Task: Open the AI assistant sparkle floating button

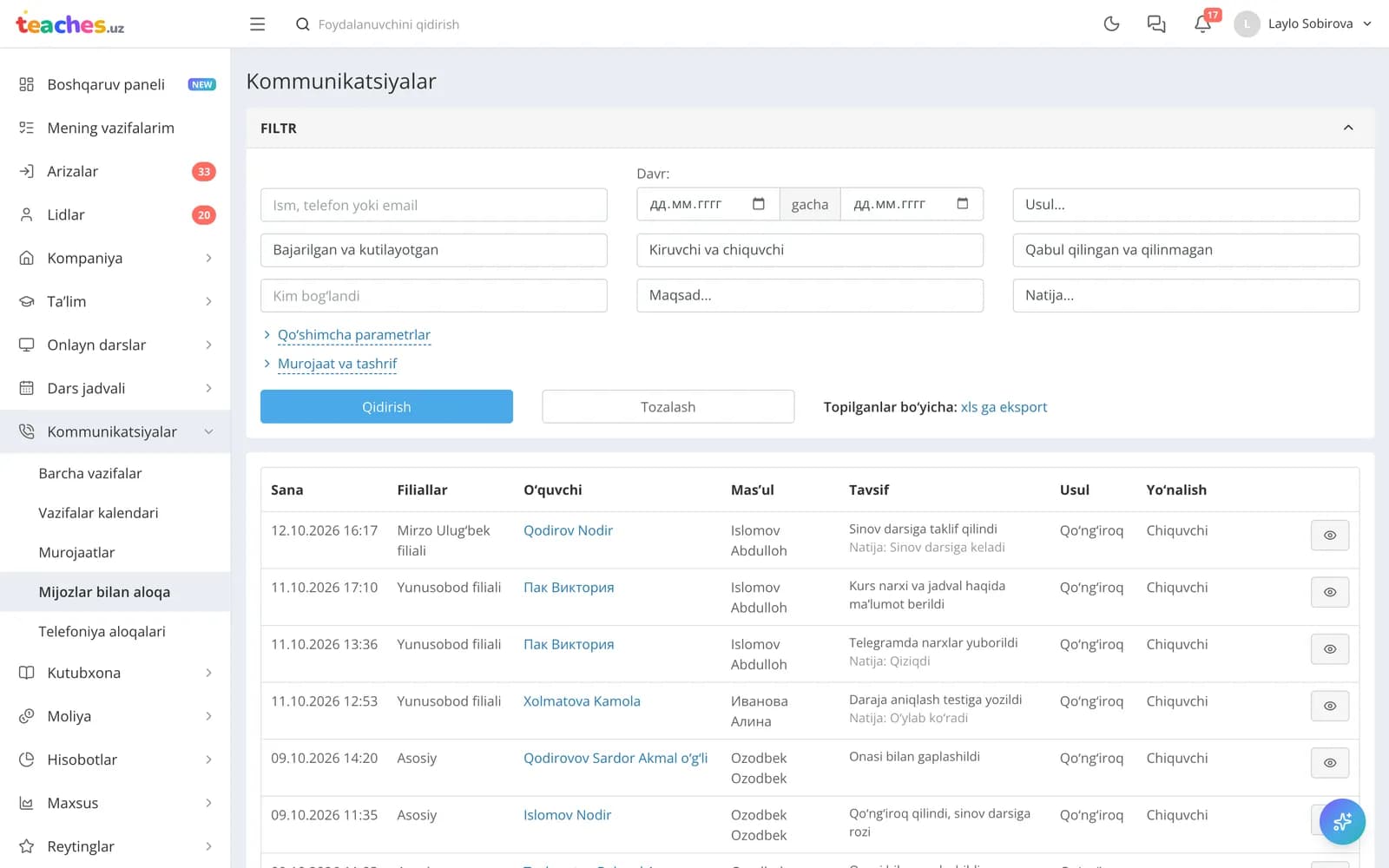Action: [x=1342, y=821]
